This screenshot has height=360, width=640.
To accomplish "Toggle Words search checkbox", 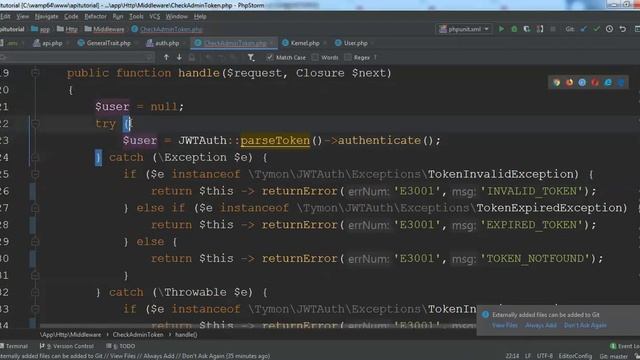I will click(x=315, y=58).
